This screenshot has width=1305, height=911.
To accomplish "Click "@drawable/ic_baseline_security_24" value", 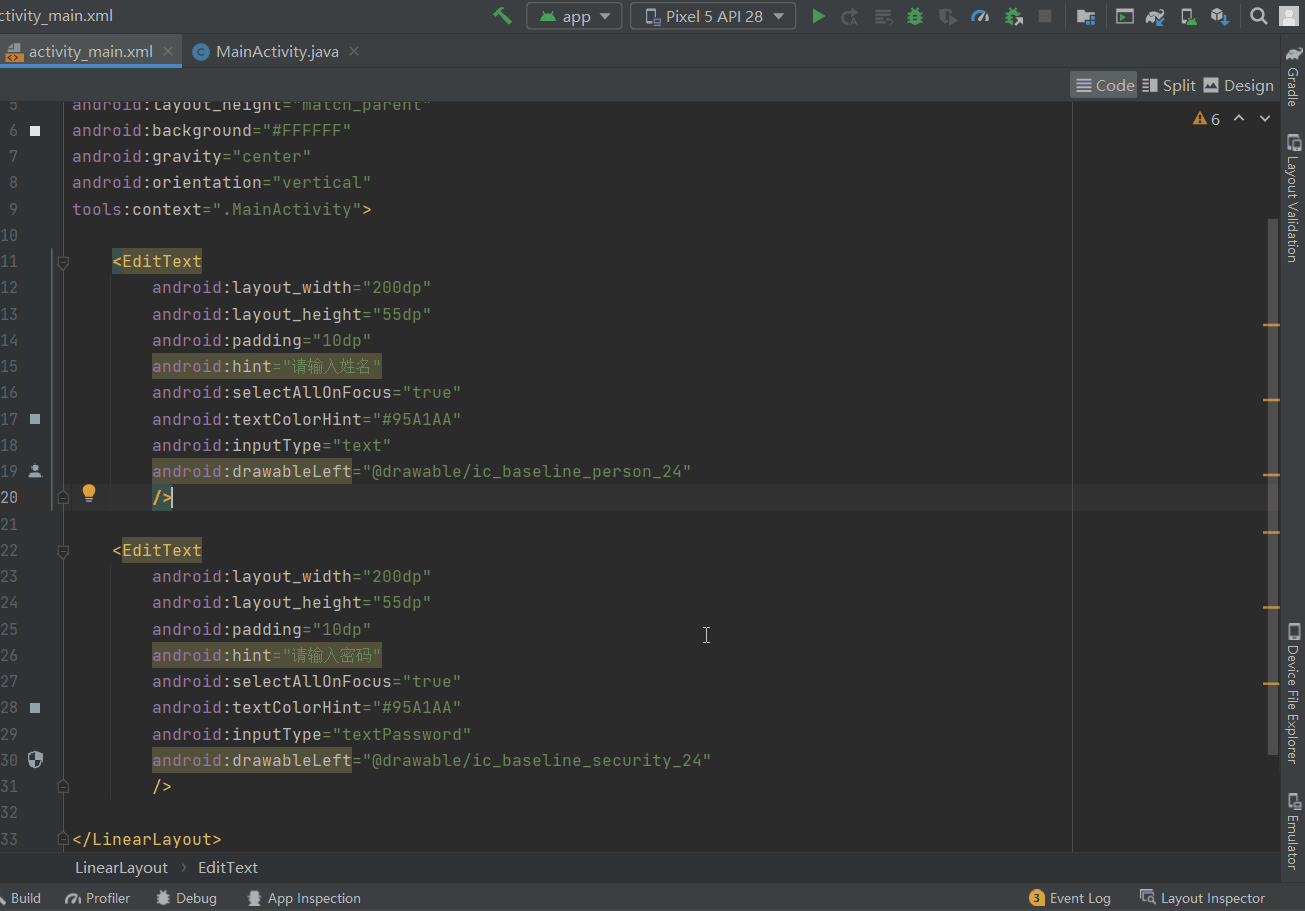I will (536, 760).
